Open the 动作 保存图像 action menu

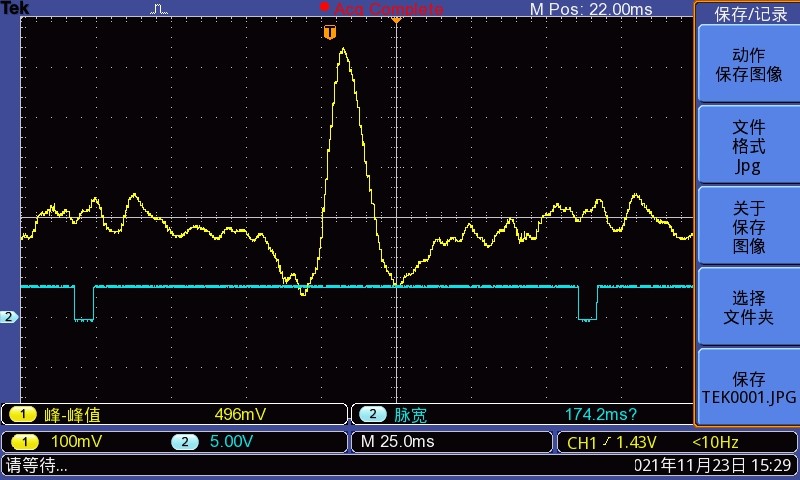[x=748, y=64]
